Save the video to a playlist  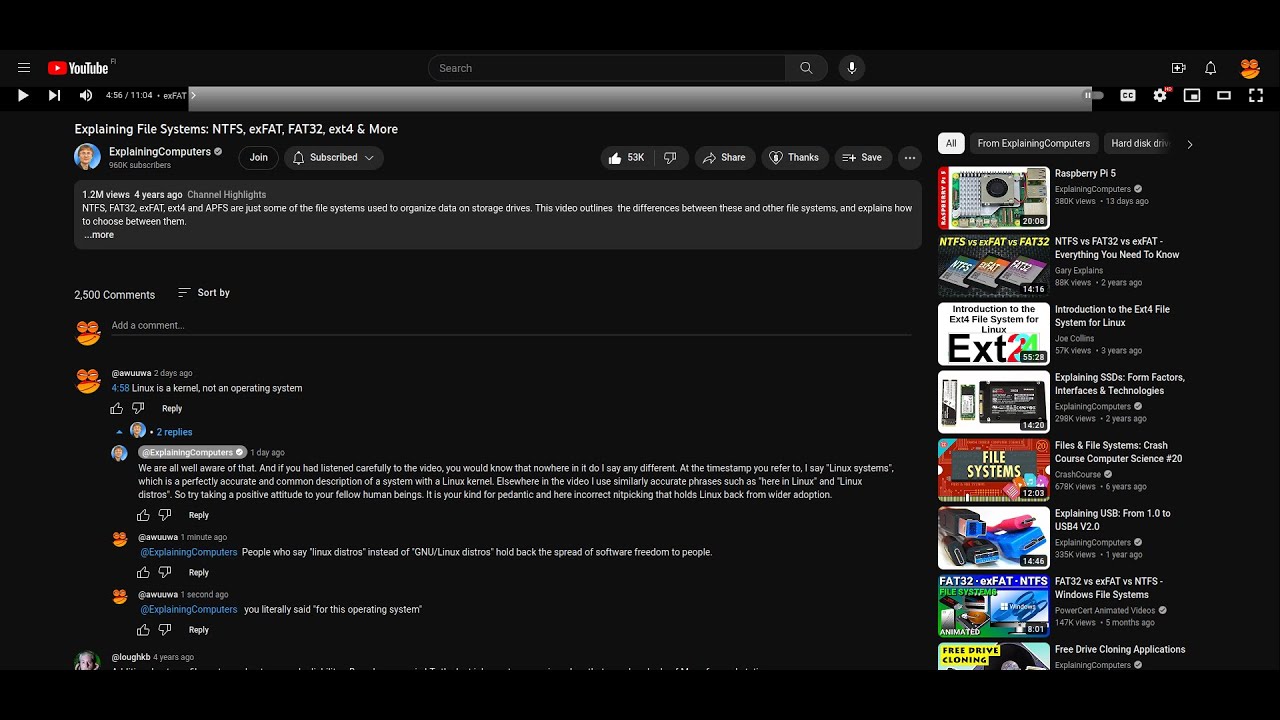click(862, 158)
